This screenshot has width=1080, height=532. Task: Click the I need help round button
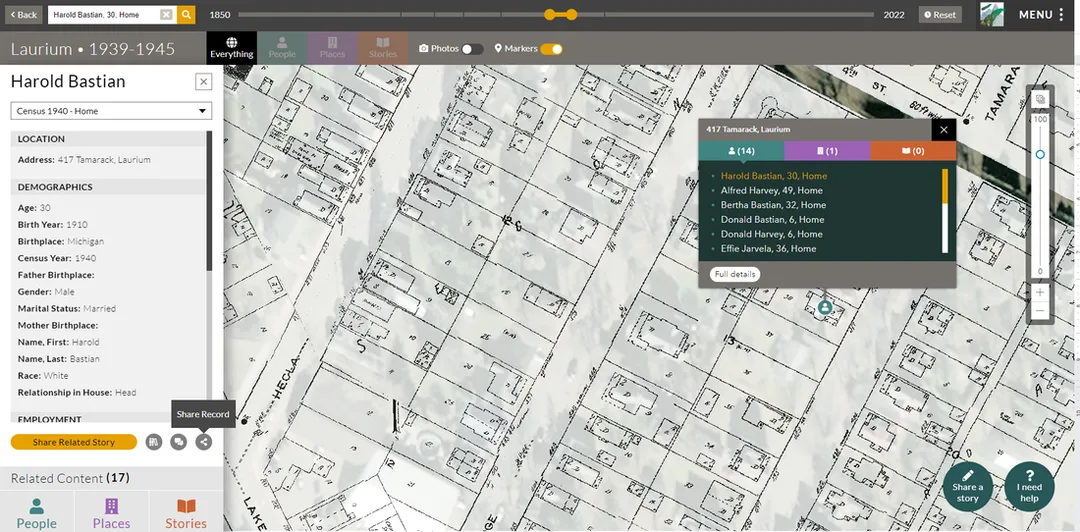1030,487
